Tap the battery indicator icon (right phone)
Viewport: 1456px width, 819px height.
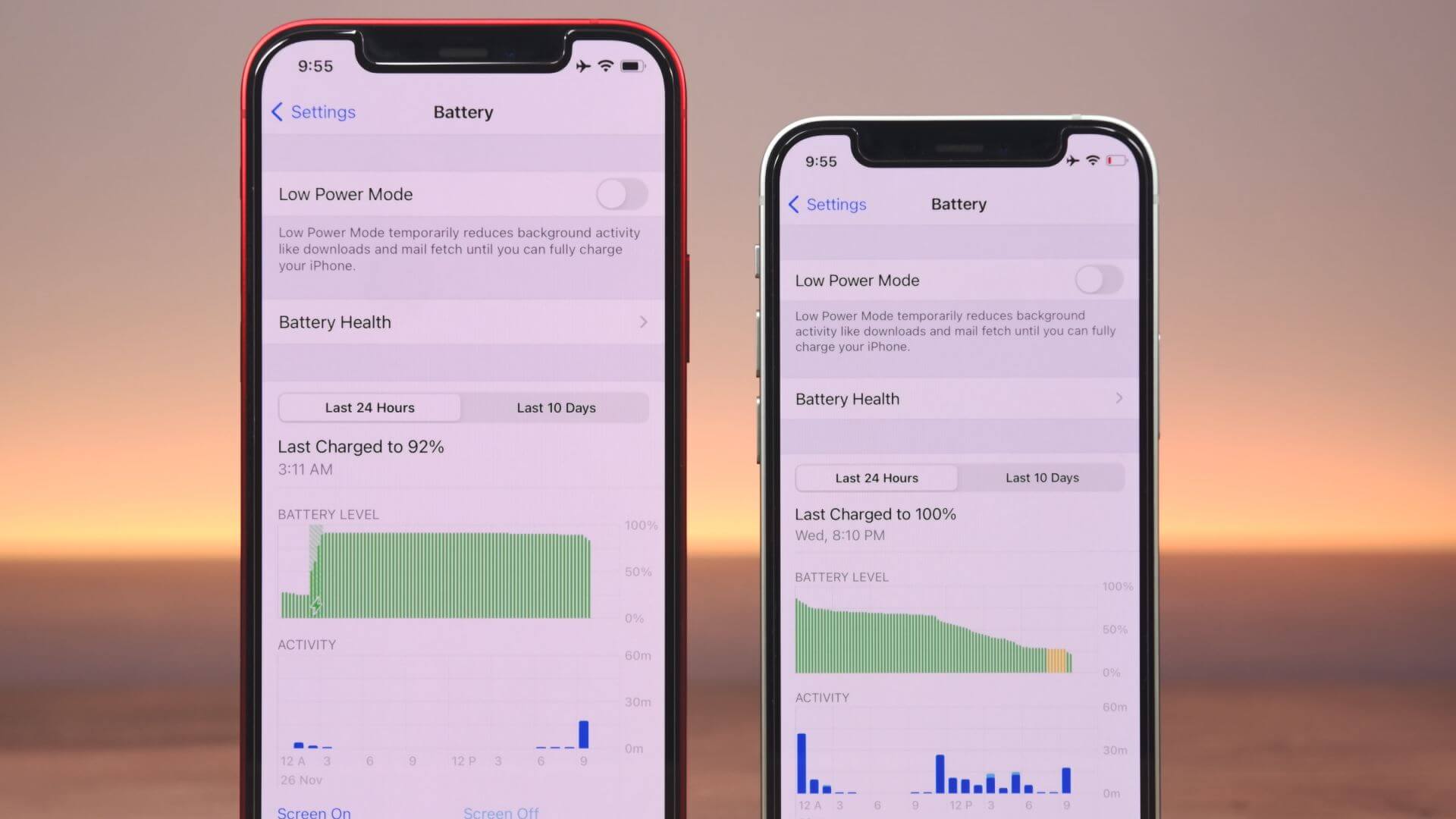click(x=1118, y=160)
